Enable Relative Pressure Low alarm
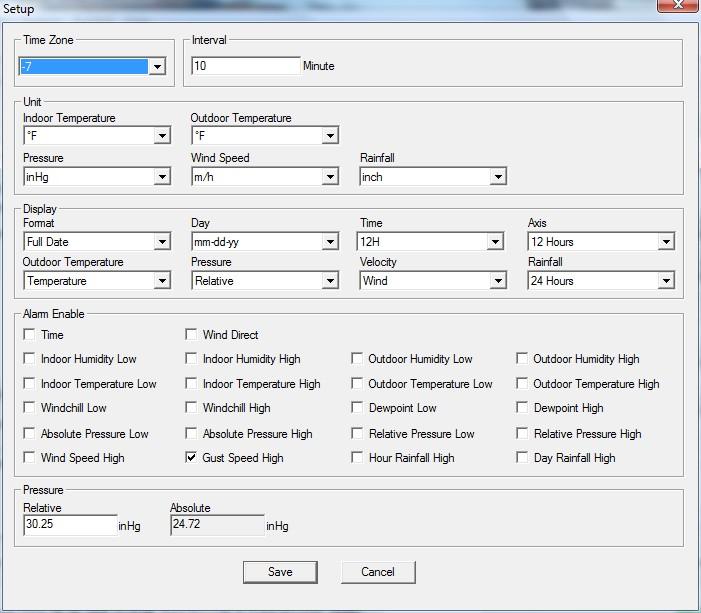 point(357,434)
